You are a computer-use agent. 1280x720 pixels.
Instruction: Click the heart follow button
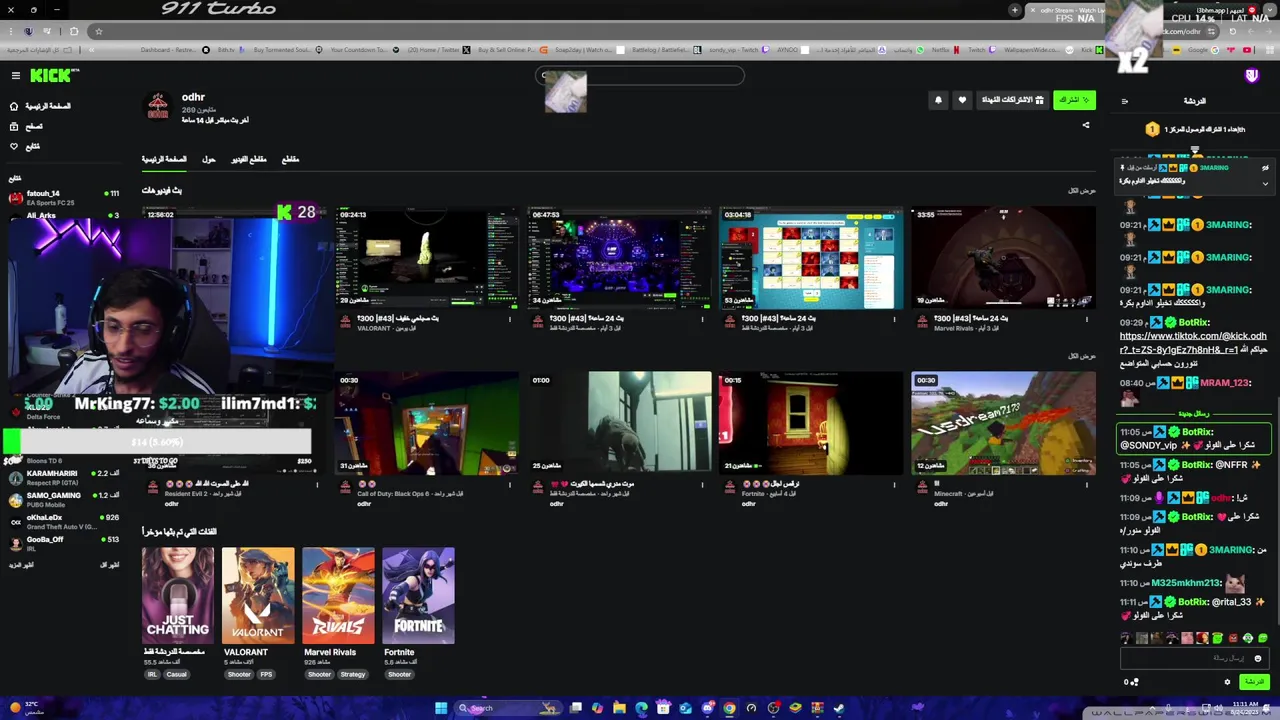pyautogui.click(x=962, y=100)
